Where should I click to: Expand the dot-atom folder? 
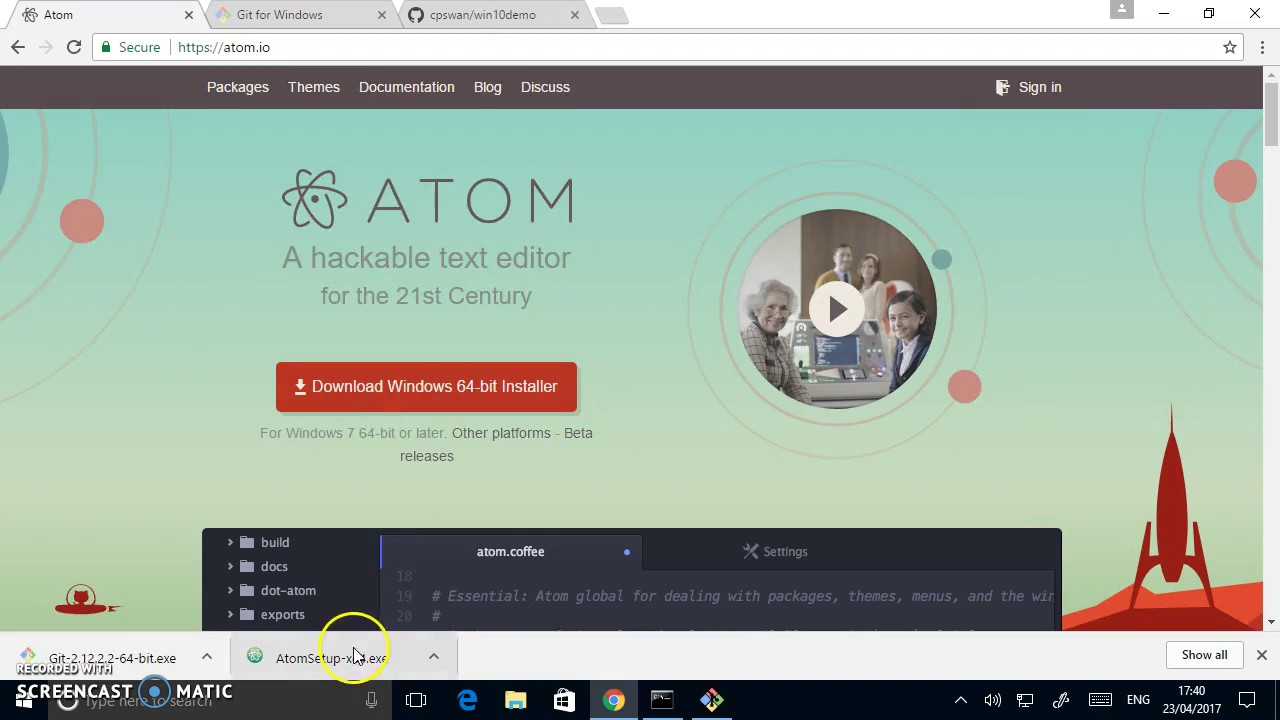point(230,590)
